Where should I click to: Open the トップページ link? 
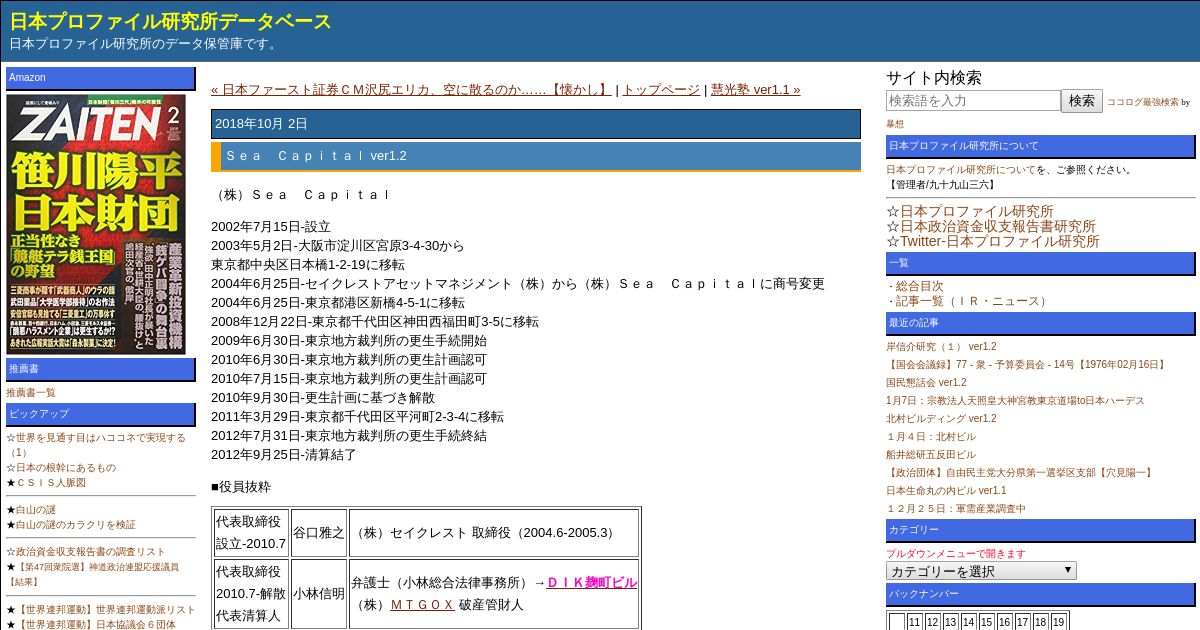[x=661, y=89]
